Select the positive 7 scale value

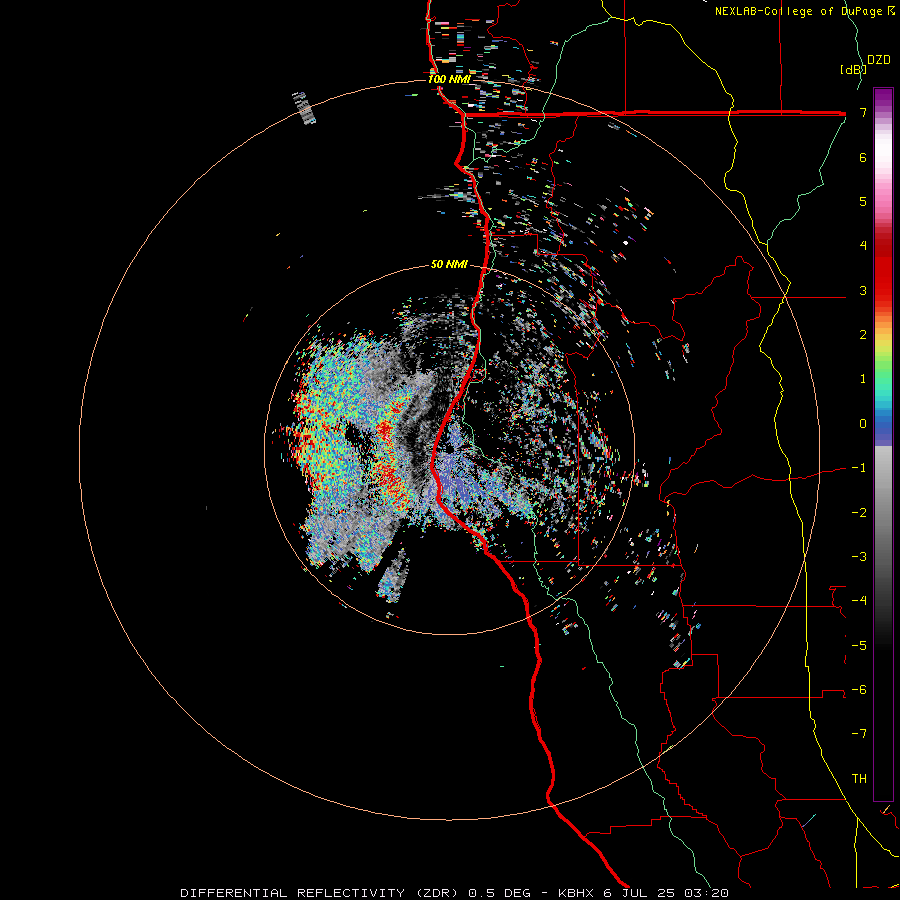coord(863,112)
